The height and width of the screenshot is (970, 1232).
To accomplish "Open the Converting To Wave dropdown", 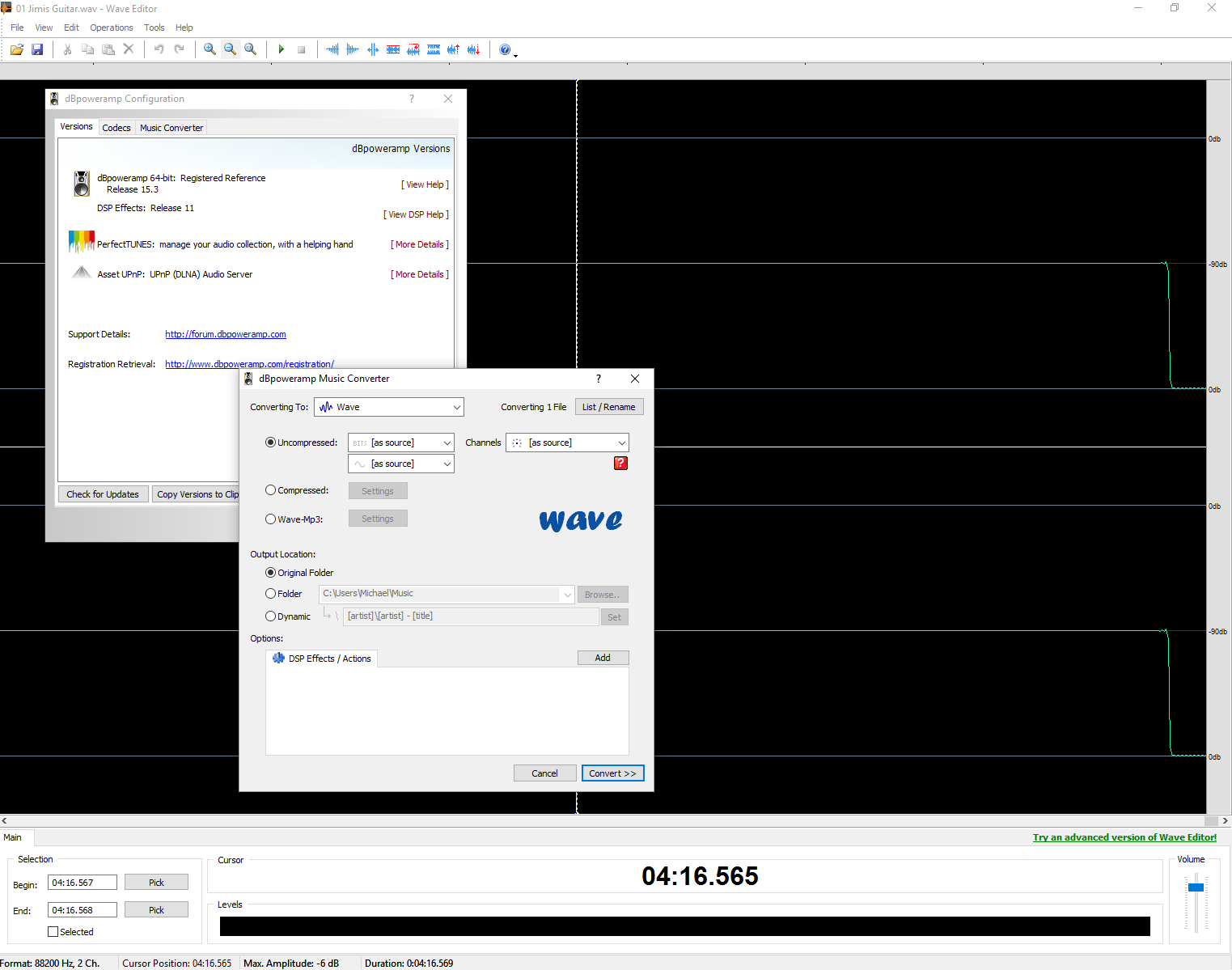I will coord(389,407).
